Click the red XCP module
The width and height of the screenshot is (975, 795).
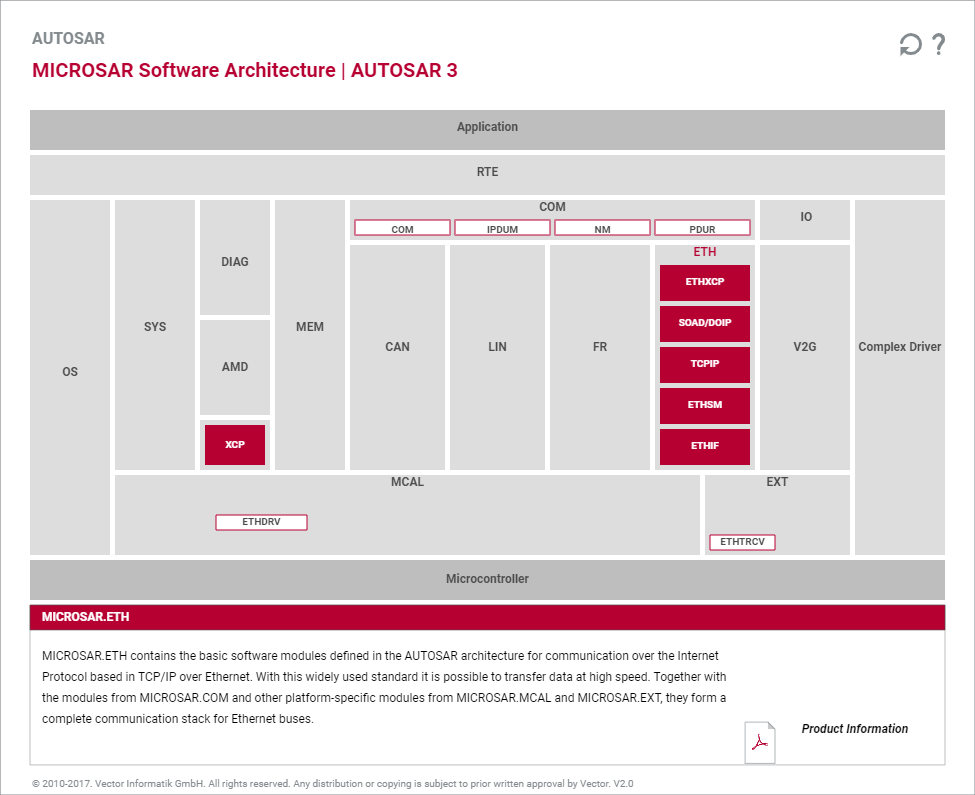tap(234, 445)
